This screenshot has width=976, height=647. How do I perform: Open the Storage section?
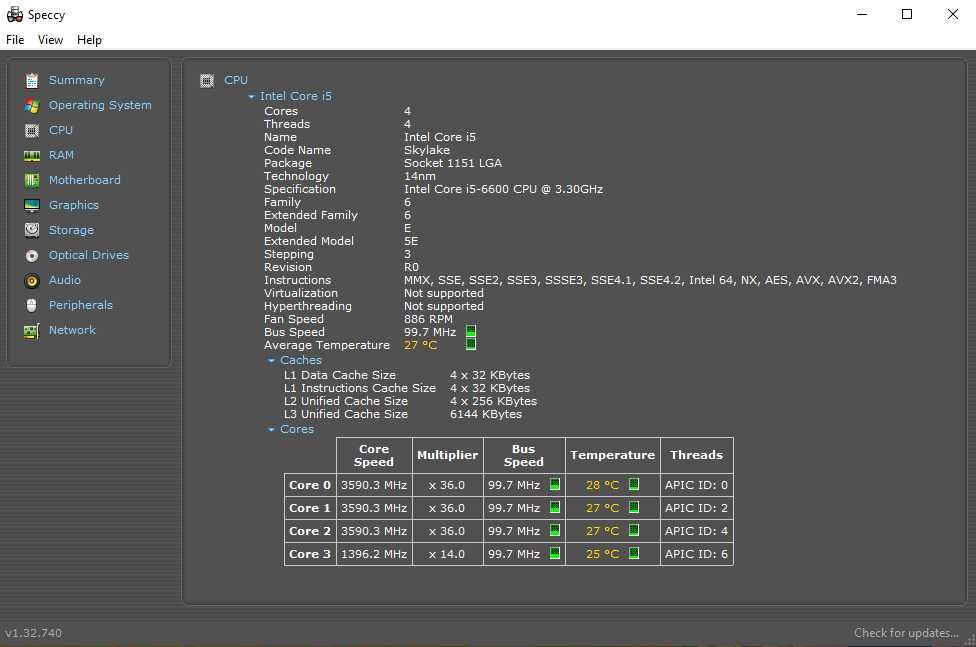click(x=72, y=230)
